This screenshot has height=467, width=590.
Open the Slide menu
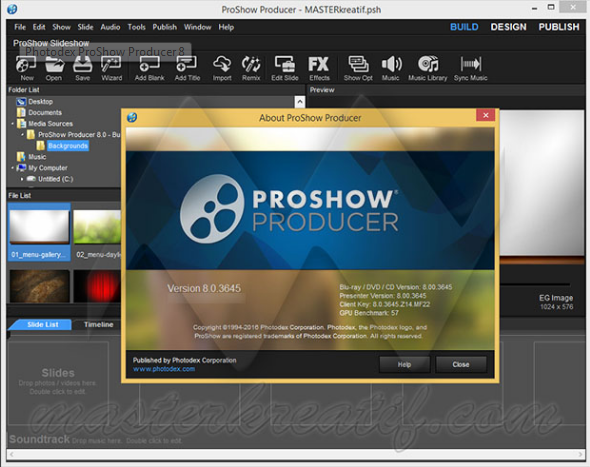tap(85, 27)
